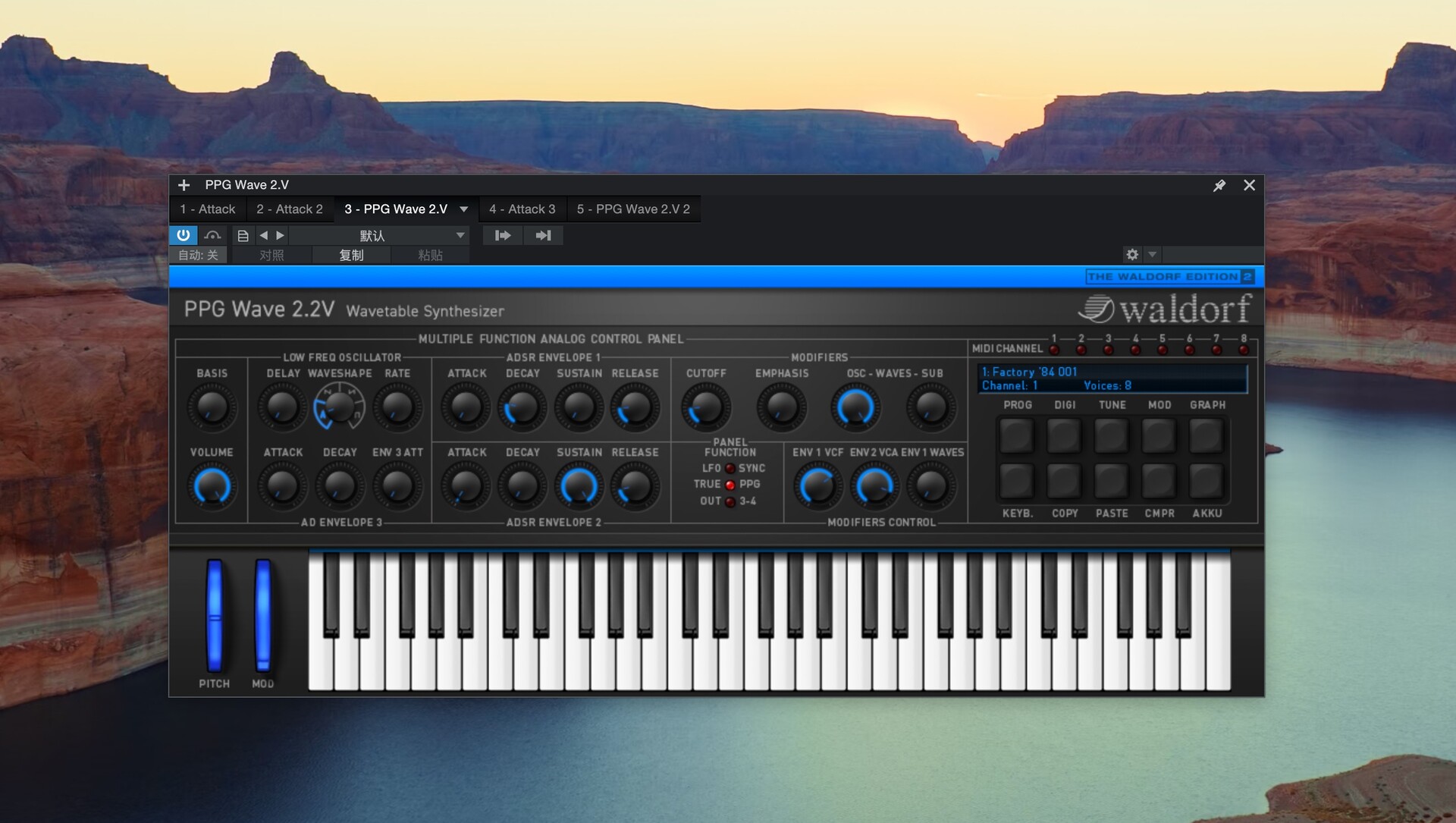Expand the arrow beside the gear
The height and width of the screenshot is (823, 1456).
click(1152, 254)
